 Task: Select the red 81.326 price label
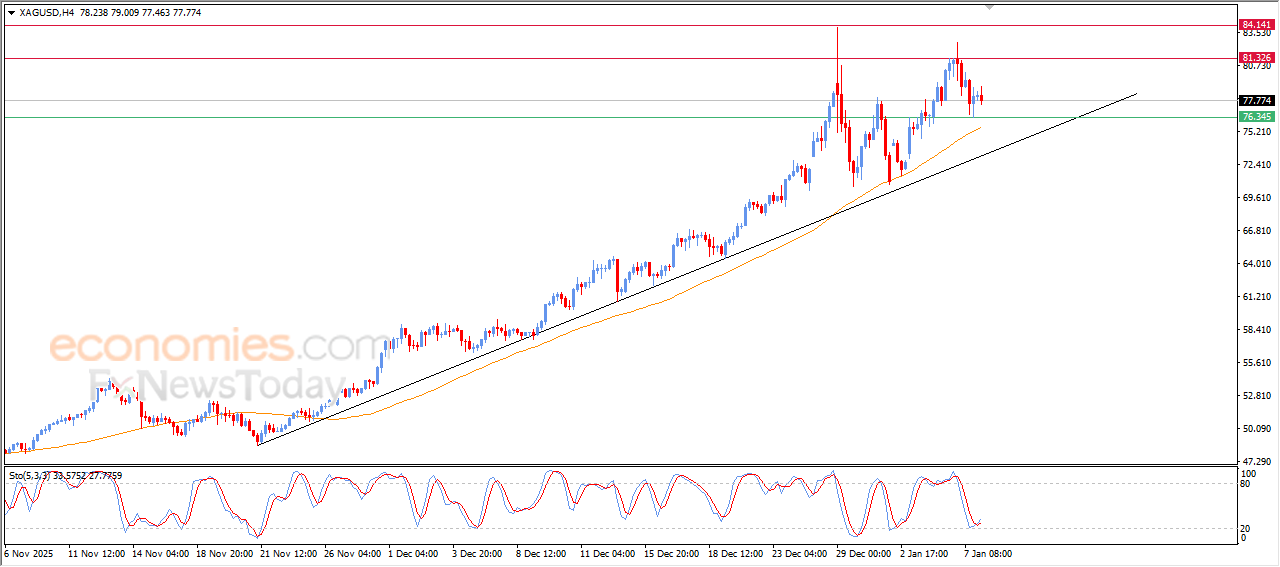point(1255,58)
